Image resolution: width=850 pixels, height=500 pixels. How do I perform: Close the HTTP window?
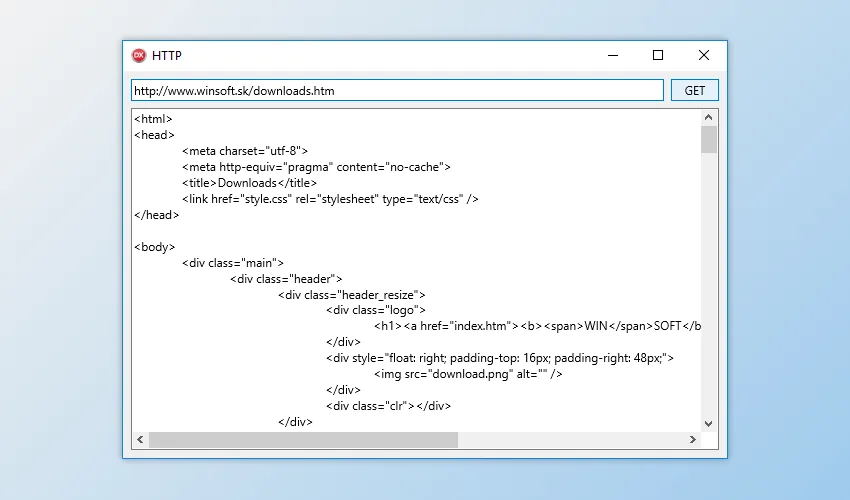(704, 55)
